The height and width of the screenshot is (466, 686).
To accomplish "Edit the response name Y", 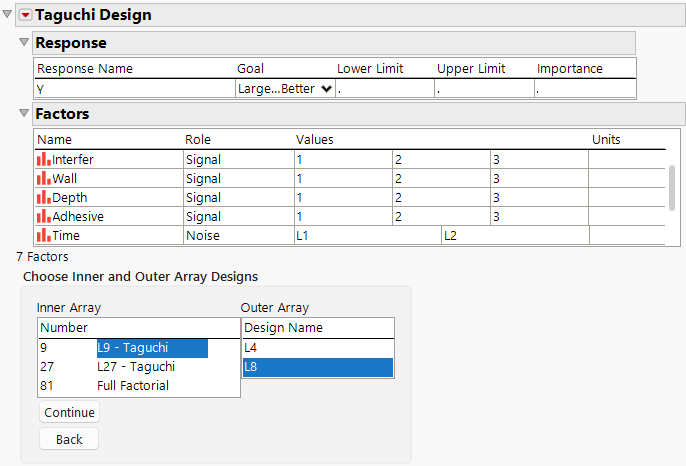I will point(135,89).
